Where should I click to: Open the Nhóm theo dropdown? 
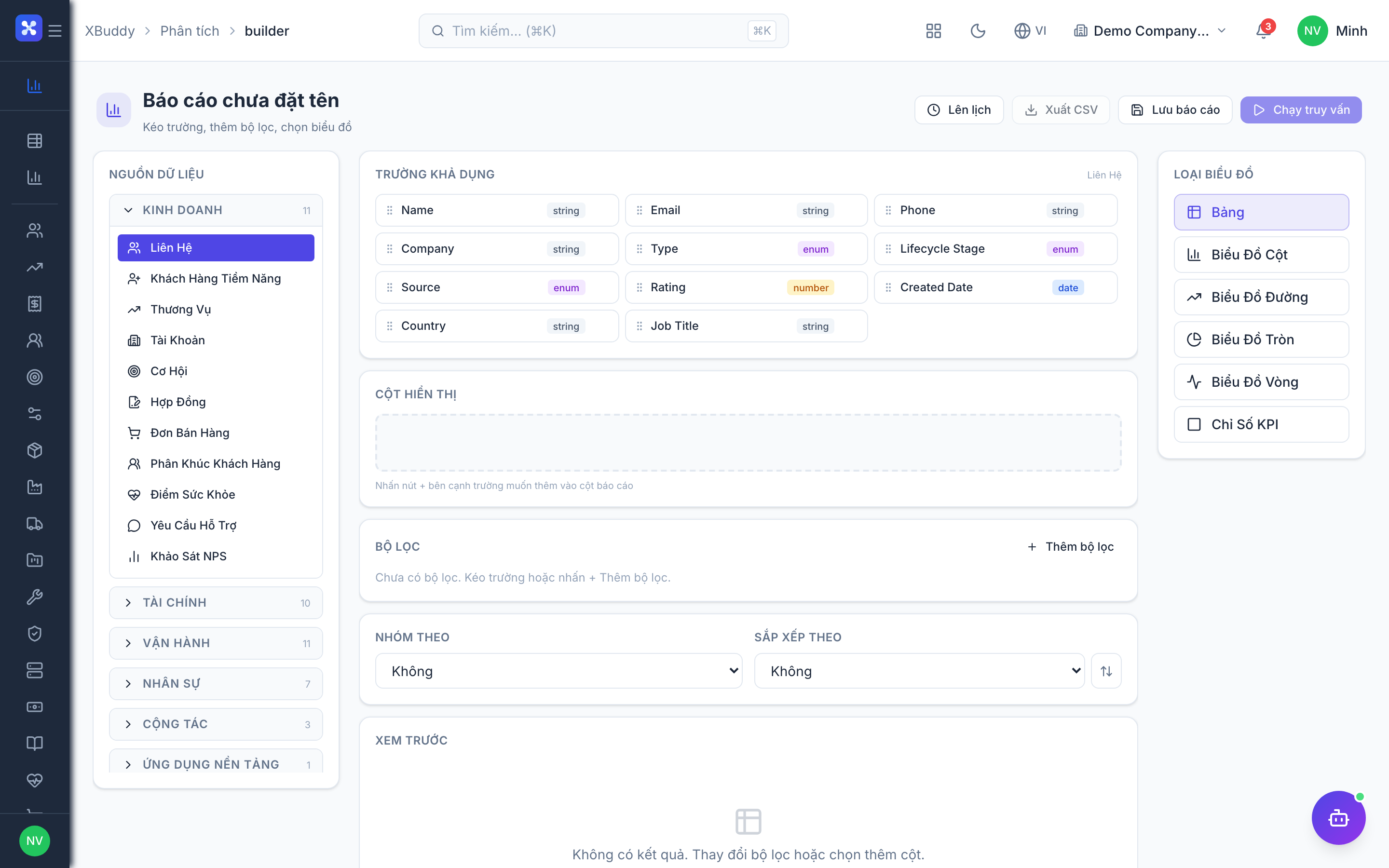(x=558, y=671)
